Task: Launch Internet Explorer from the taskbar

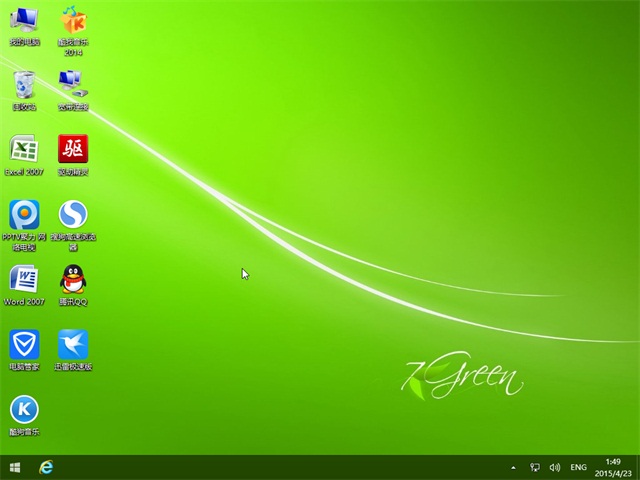Action: point(46,467)
